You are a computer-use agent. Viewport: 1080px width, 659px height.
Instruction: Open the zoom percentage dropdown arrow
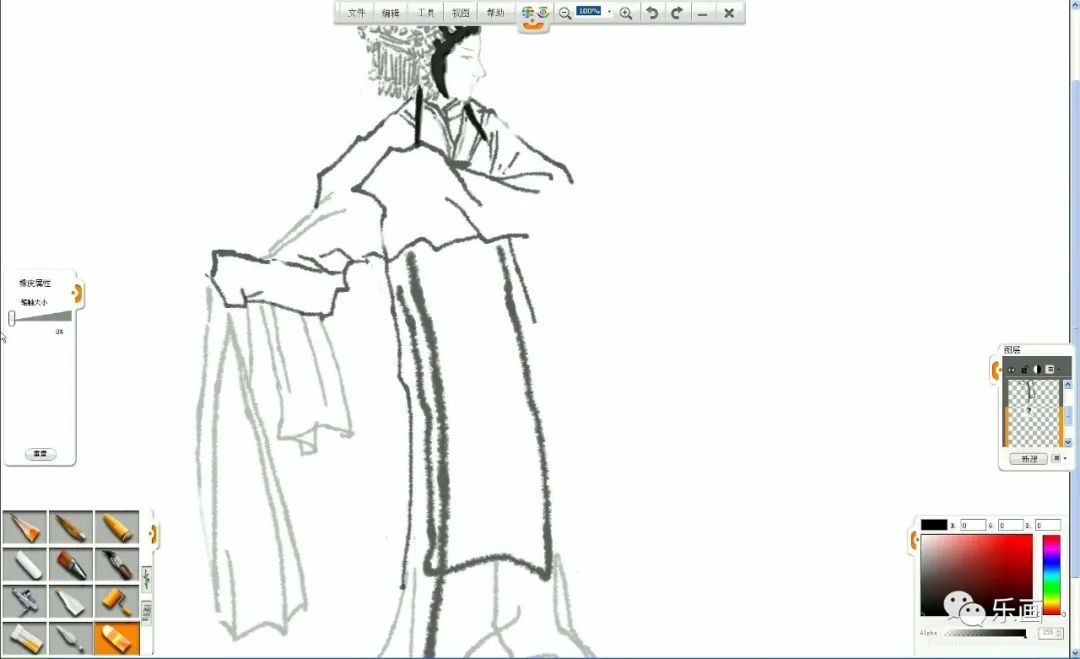tap(609, 12)
